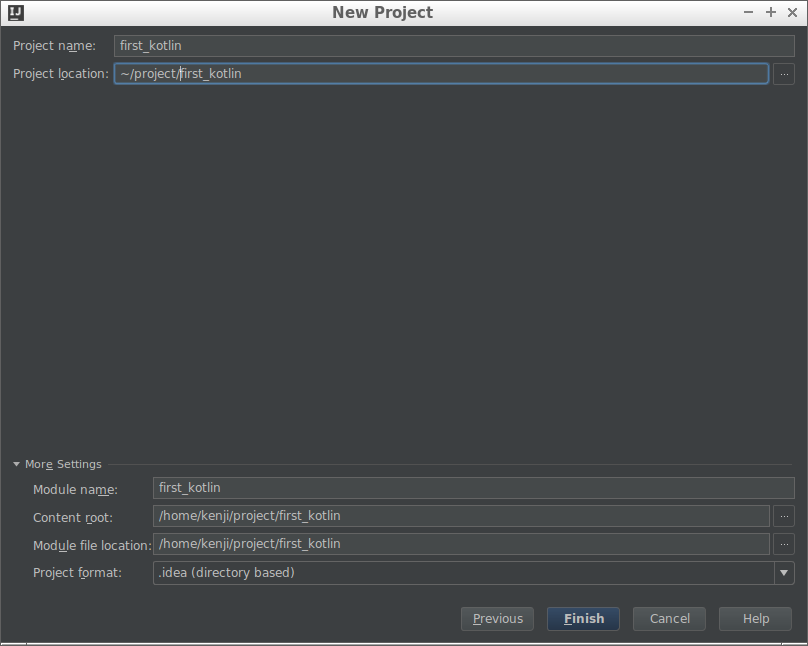Close the New Project dialog
This screenshot has height=646, width=808.
790,13
